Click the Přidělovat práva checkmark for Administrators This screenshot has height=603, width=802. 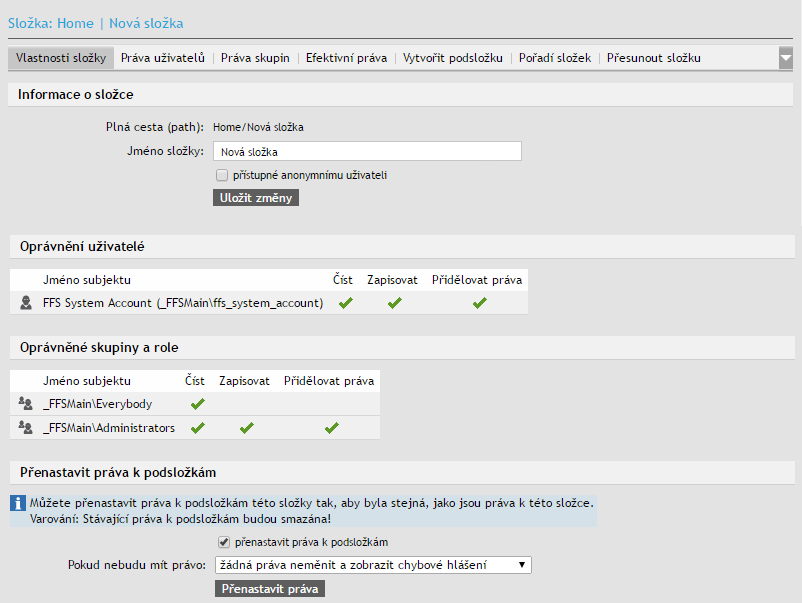pyautogui.click(x=331, y=428)
